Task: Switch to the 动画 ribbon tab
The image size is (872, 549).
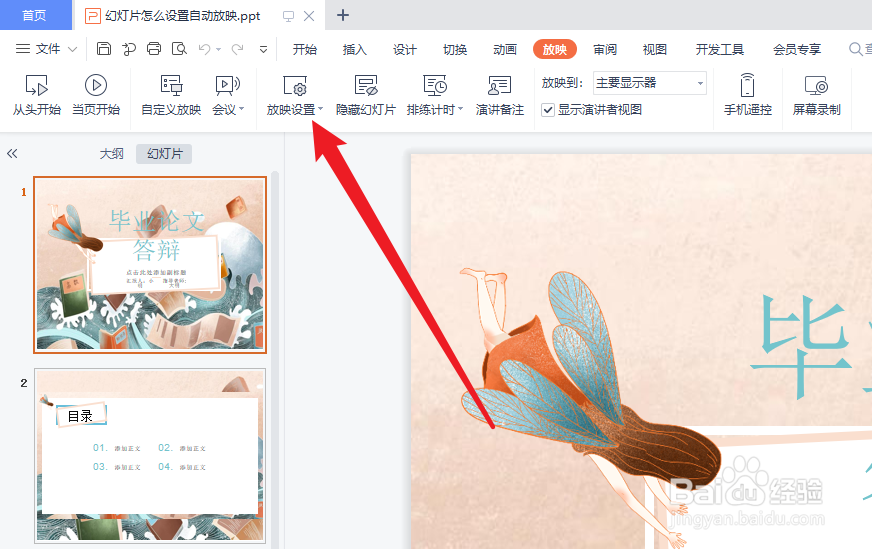Action: (505, 50)
